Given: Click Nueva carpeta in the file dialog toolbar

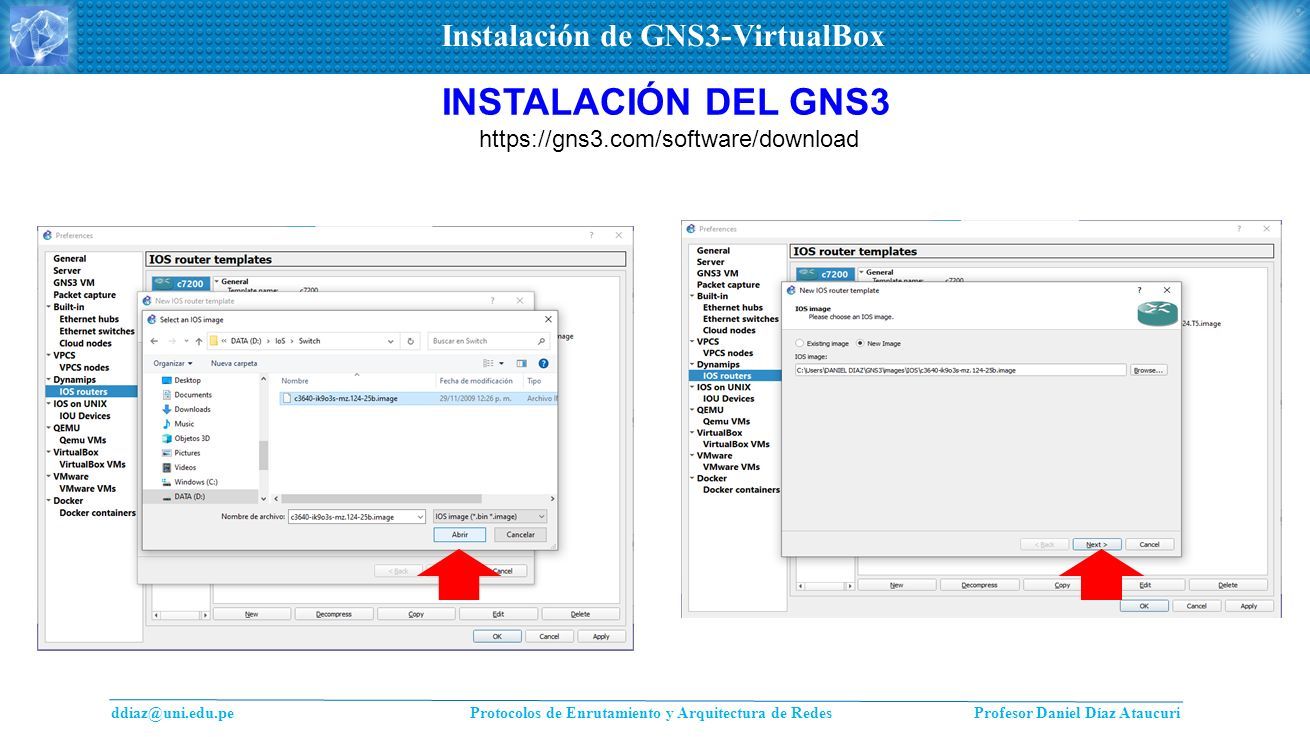Looking at the screenshot, I should pyautogui.click(x=234, y=363).
